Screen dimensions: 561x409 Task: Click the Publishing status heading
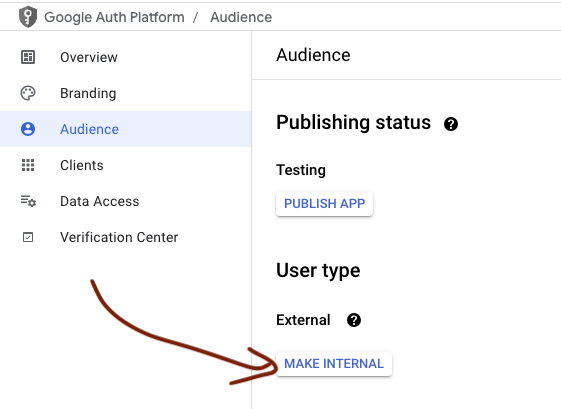click(353, 122)
